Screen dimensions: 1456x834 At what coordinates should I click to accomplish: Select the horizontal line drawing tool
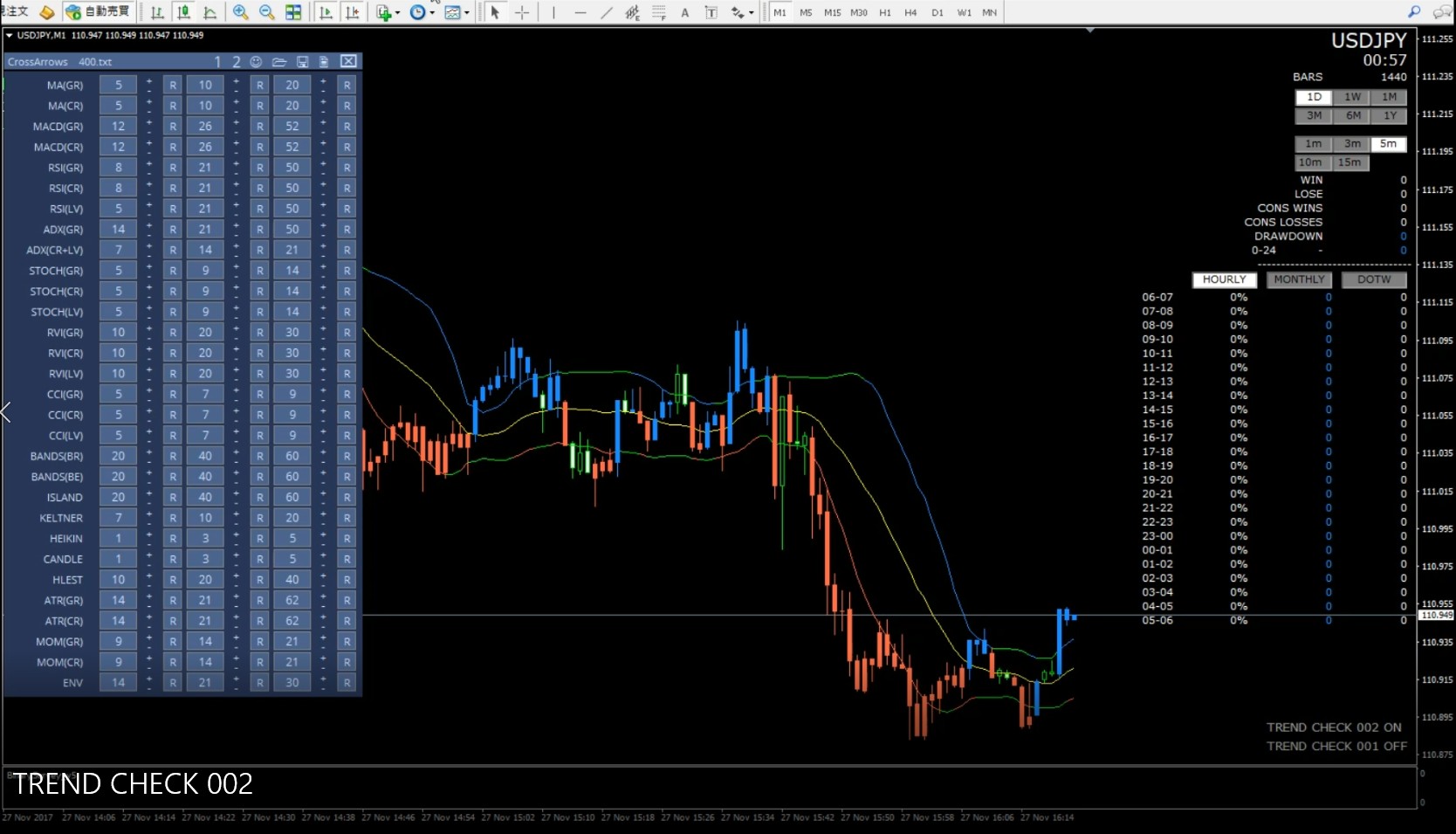[x=580, y=12]
